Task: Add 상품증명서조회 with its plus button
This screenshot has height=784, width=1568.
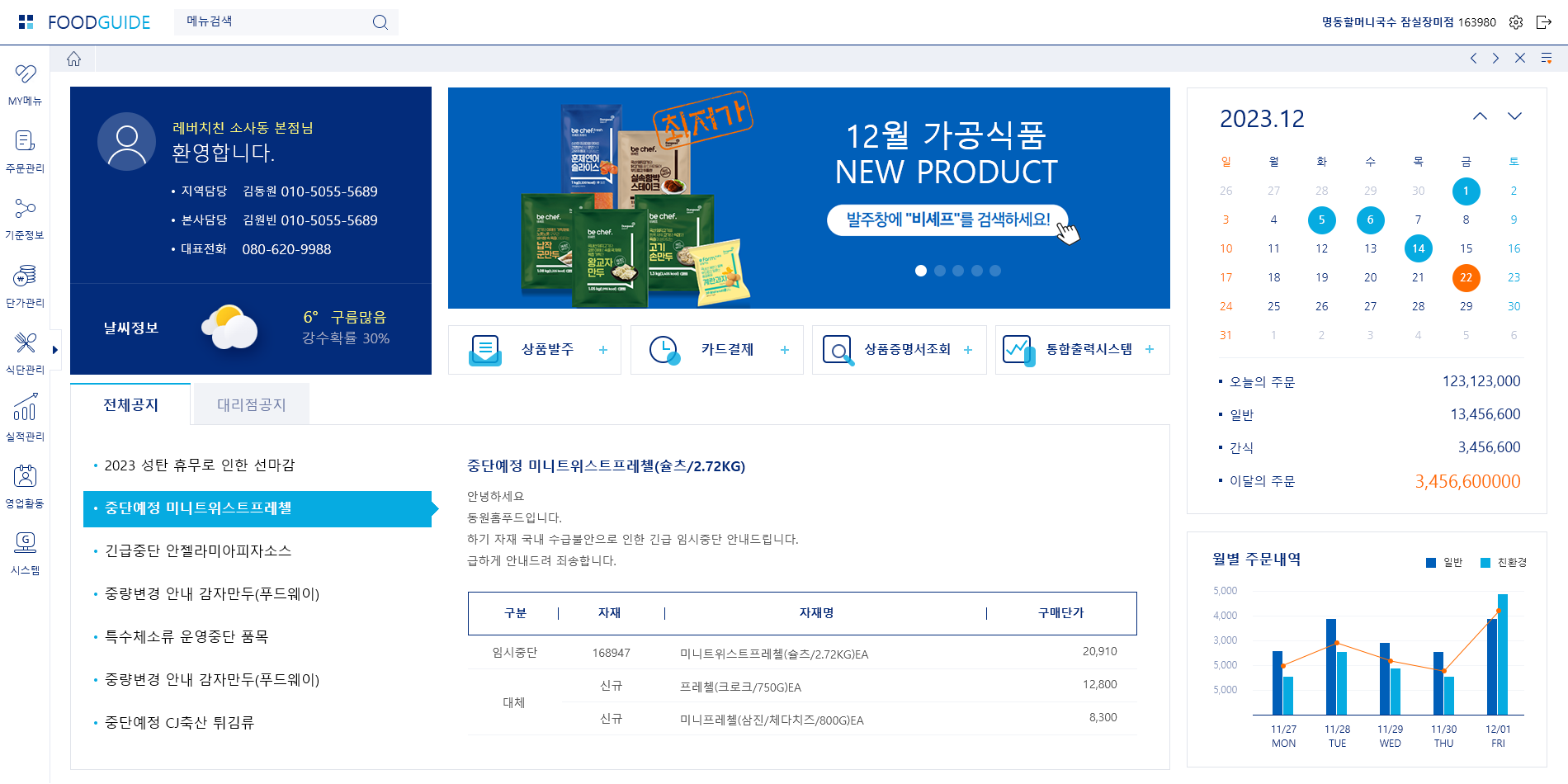Action: click(x=968, y=350)
